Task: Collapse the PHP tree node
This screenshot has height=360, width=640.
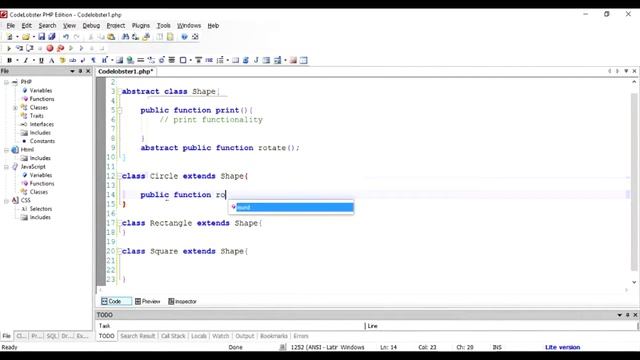Action: [7, 82]
